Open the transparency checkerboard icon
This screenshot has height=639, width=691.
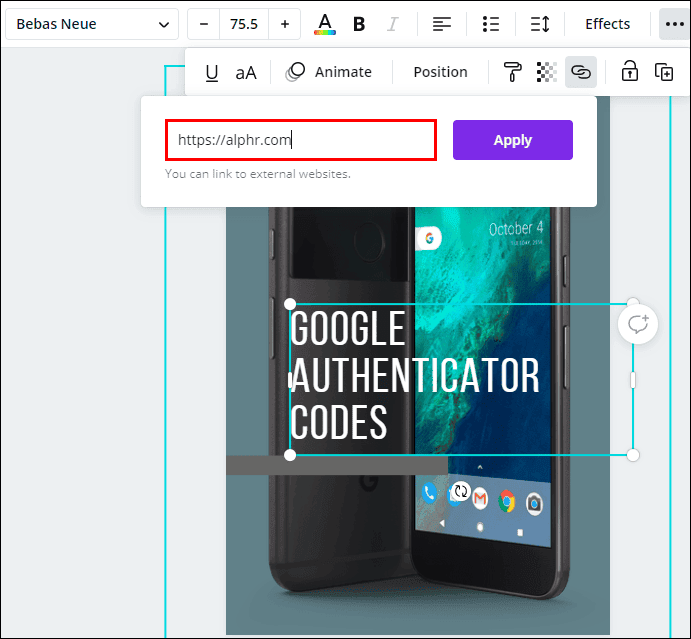point(546,72)
